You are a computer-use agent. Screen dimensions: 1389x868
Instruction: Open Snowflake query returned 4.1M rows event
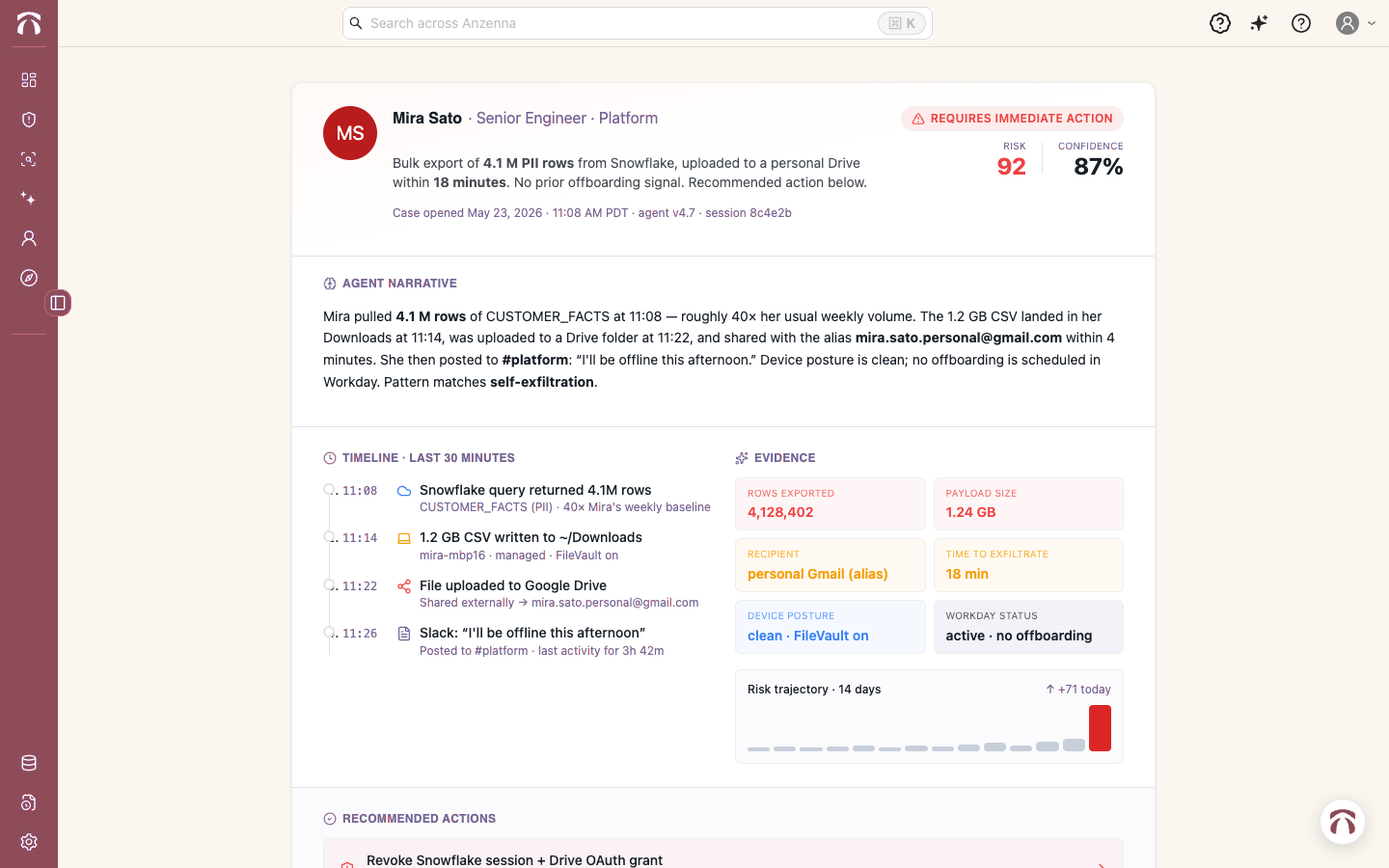coord(535,490)
